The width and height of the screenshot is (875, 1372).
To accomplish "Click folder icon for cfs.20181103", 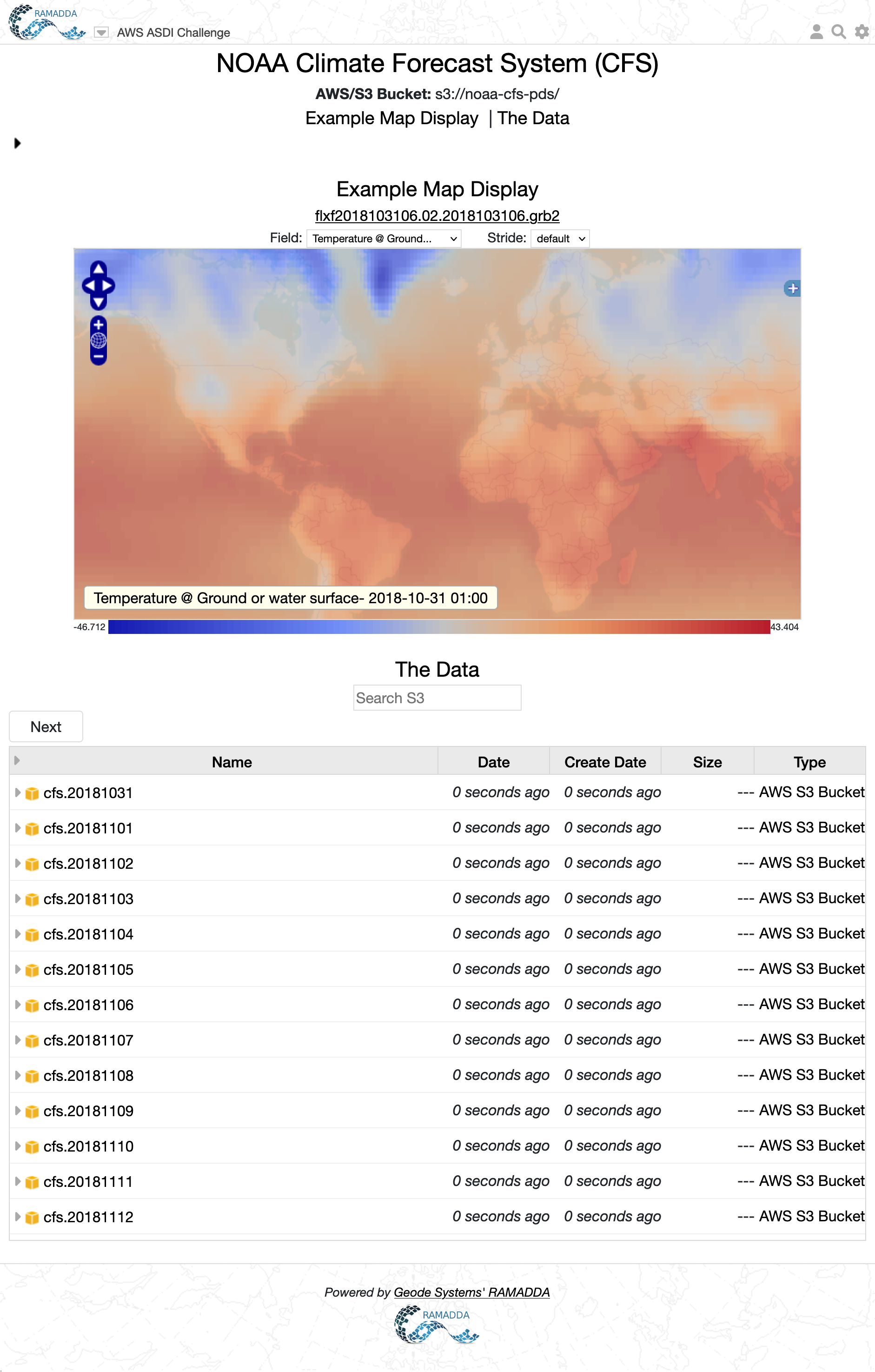I will [33, 899].
